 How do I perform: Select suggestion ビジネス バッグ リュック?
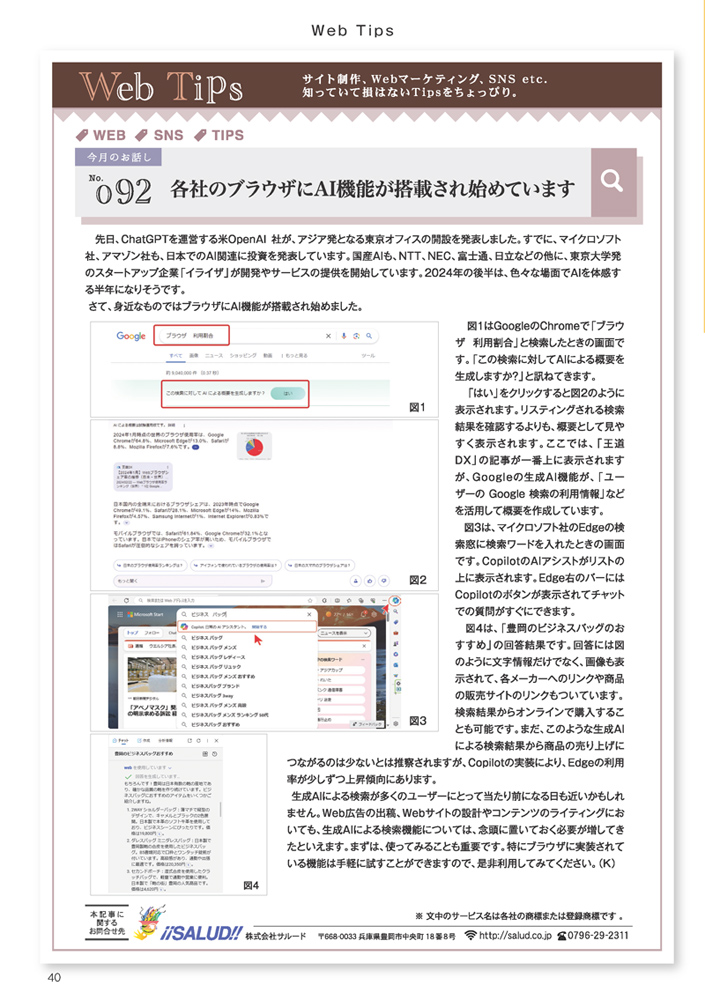click(216, 666)
